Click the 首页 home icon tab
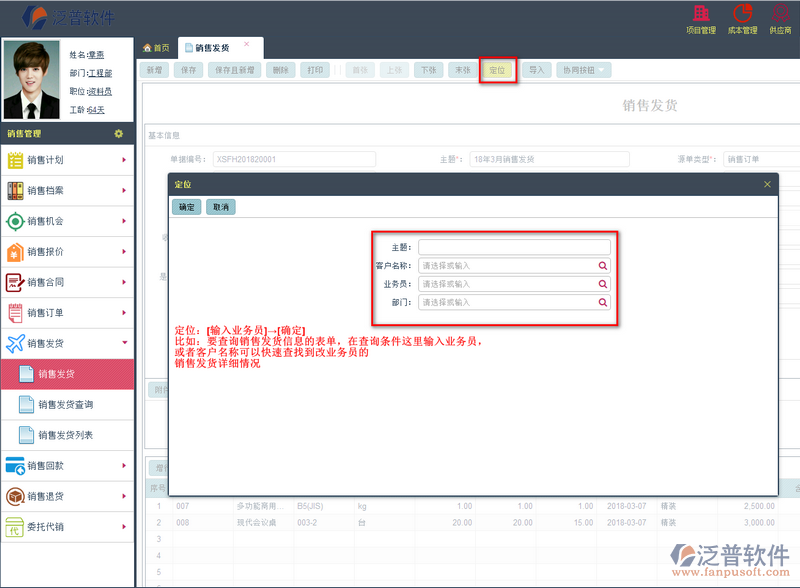Viewport: 800px width, 588px height. click(156, 48)
